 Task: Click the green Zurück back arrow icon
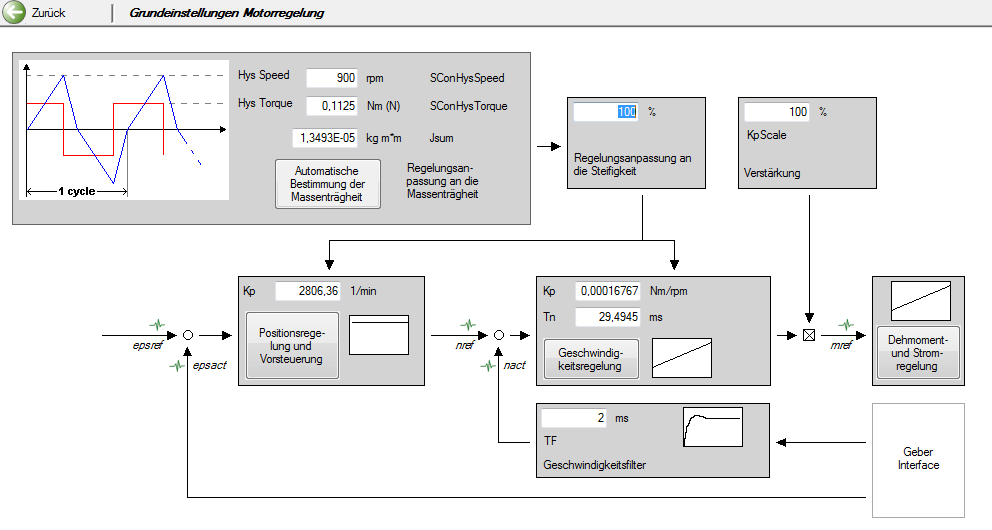click(x=15, y=13)
